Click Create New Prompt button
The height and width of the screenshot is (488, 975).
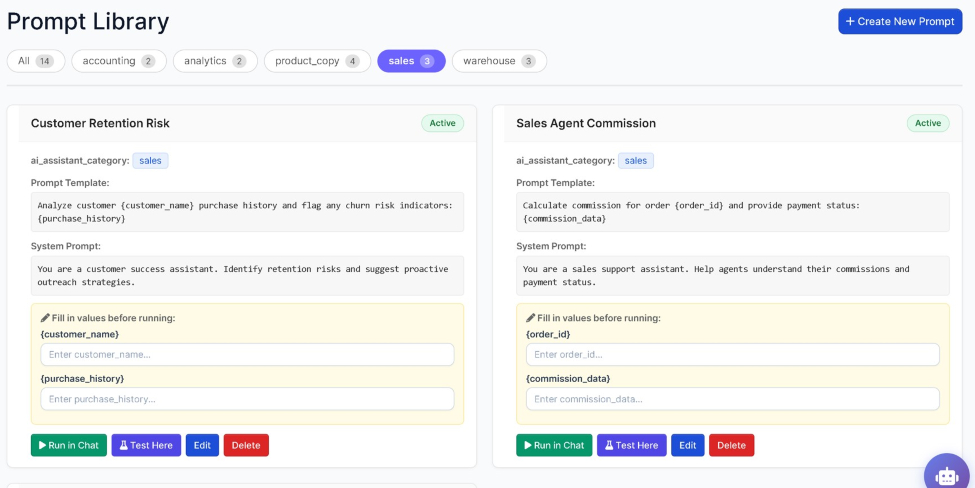(x=900, y=21)
